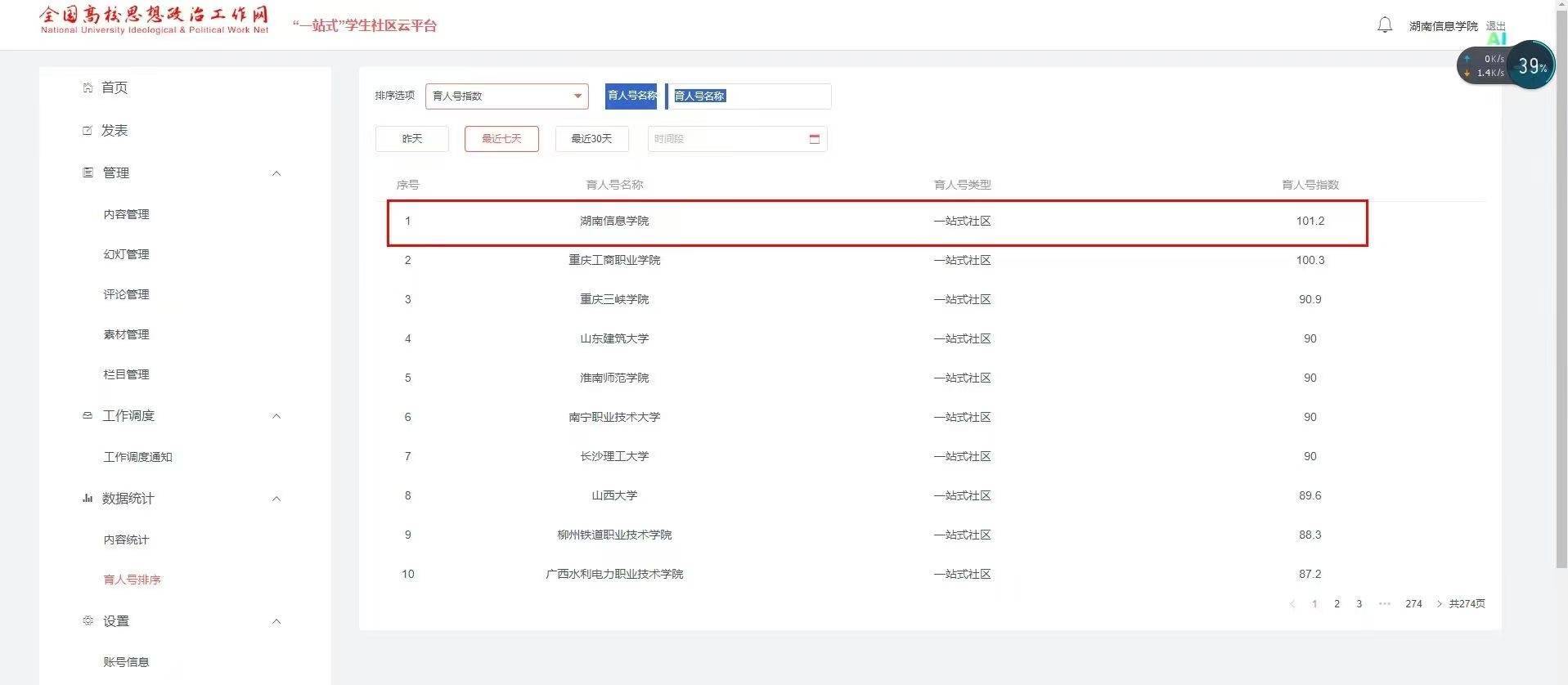Collapse the 工作调度 menu section
The width and height of the screenshot is (1568, 685).
point(276,415)
